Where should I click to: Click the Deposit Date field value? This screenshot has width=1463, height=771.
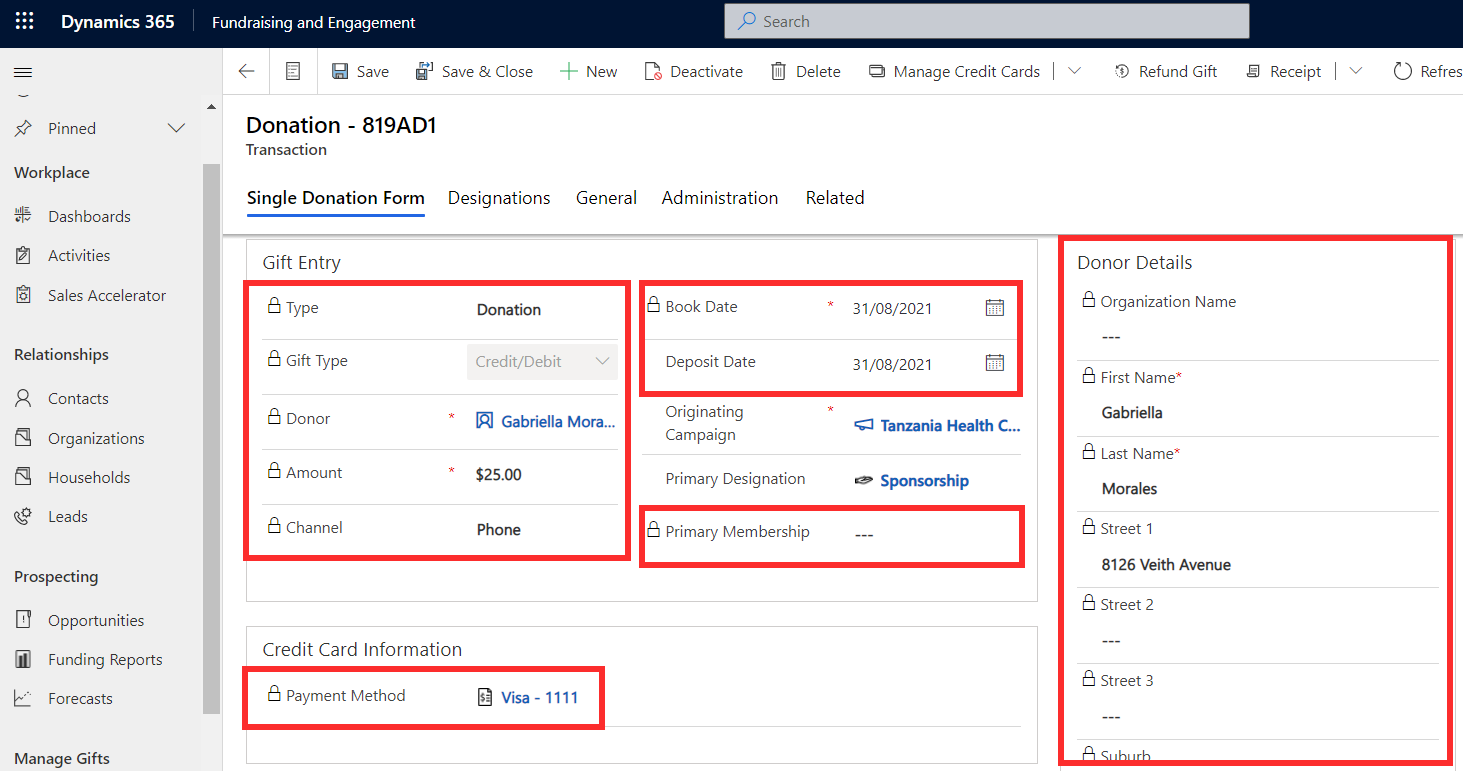[x=892, y=364]
